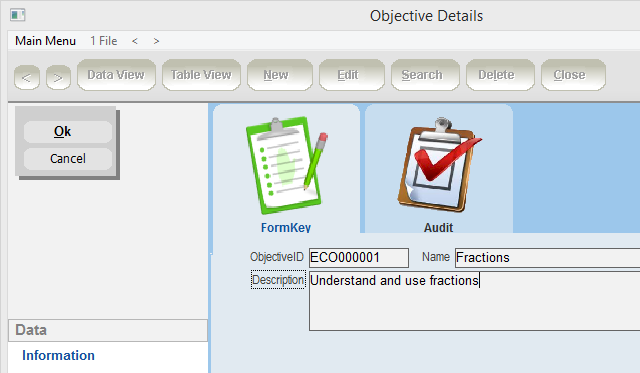Click the menu bar '<' item

click(135, 41)
